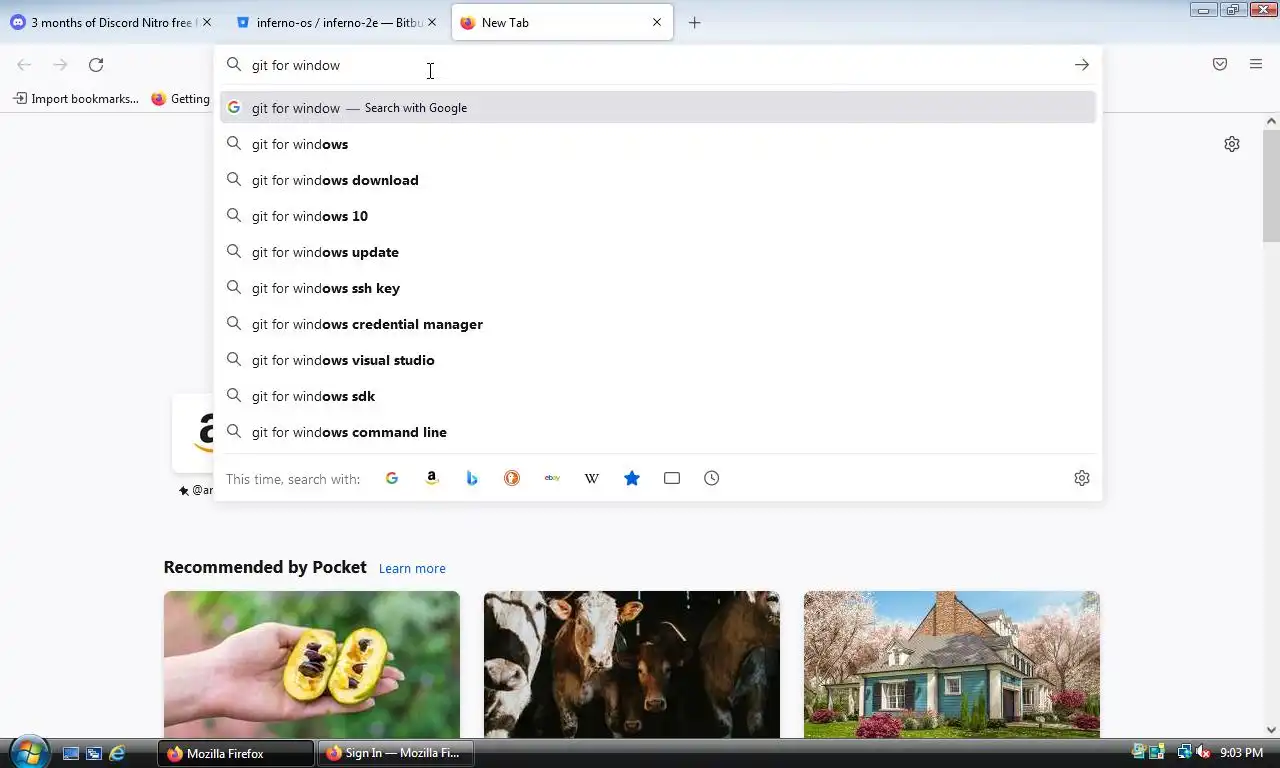Open Pocket story with blue house photo

pos(952,664)
